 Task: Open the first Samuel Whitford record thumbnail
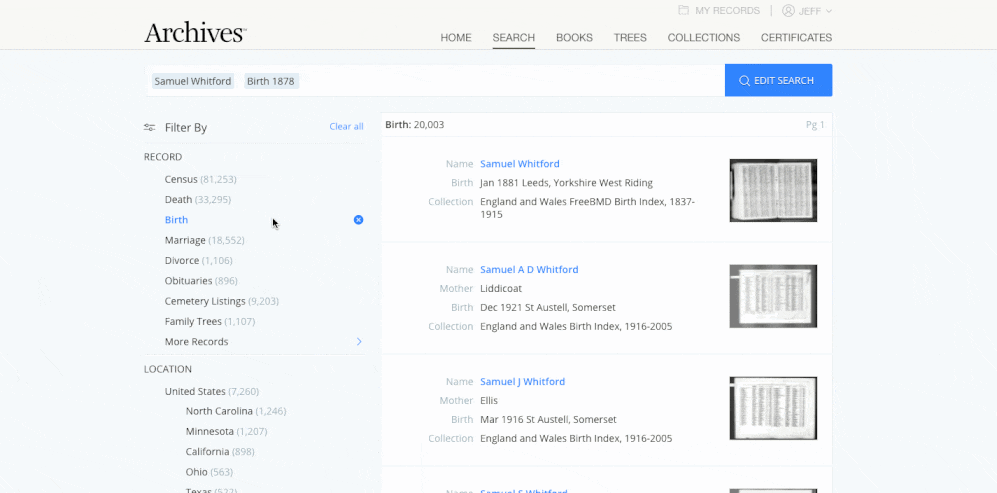click(x=773, y=190)
